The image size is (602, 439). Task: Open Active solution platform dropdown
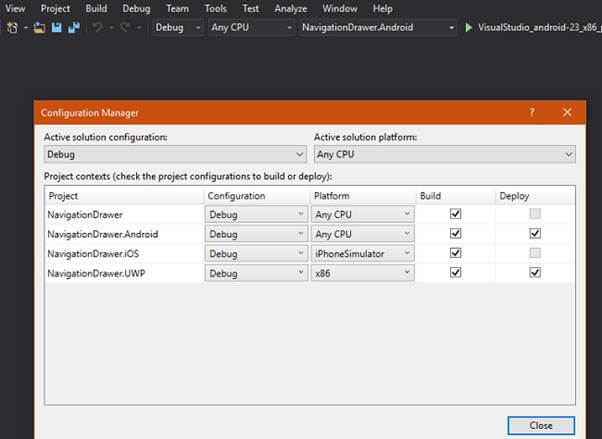[x=445, y=154]
